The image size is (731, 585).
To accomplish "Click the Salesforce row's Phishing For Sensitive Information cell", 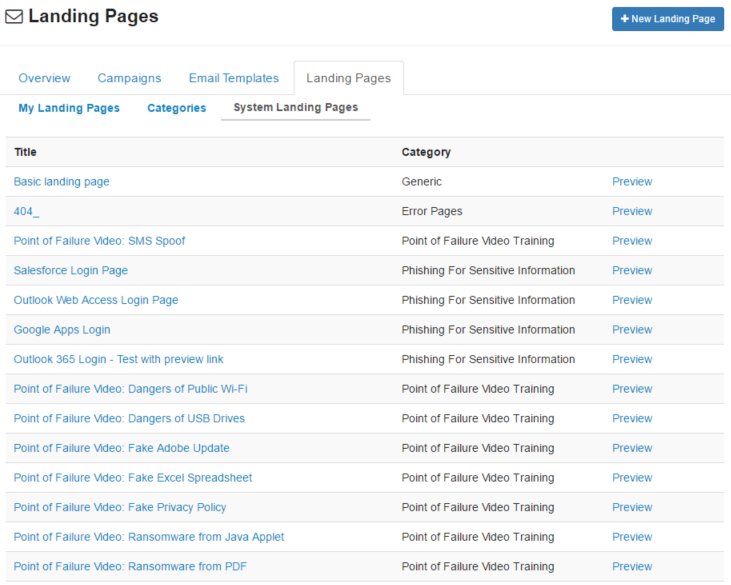I will tap(488, 270).
